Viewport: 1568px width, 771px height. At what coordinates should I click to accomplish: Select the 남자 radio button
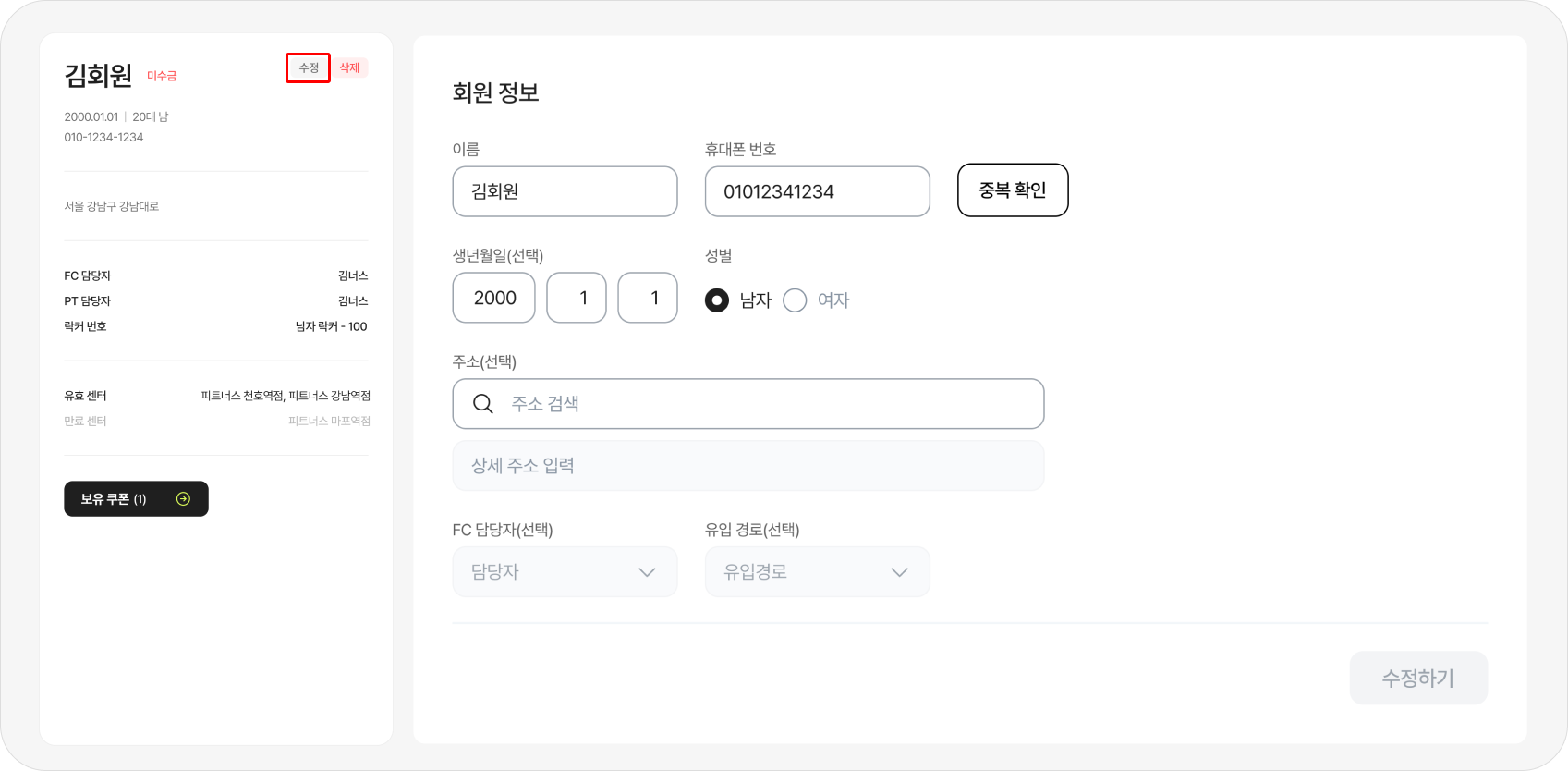[717, 300]
